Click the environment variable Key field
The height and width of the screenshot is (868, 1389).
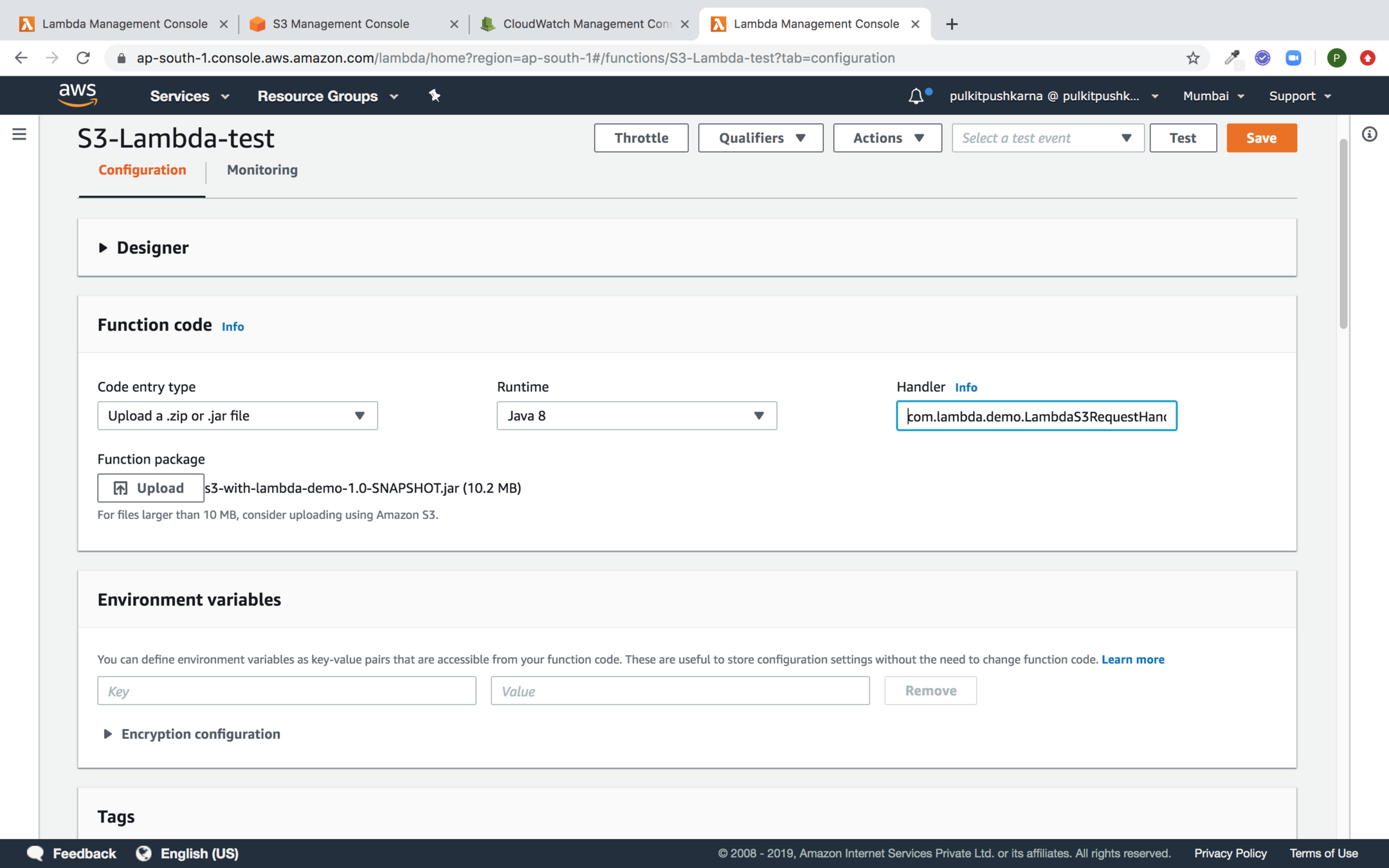(x=286, y=691)
